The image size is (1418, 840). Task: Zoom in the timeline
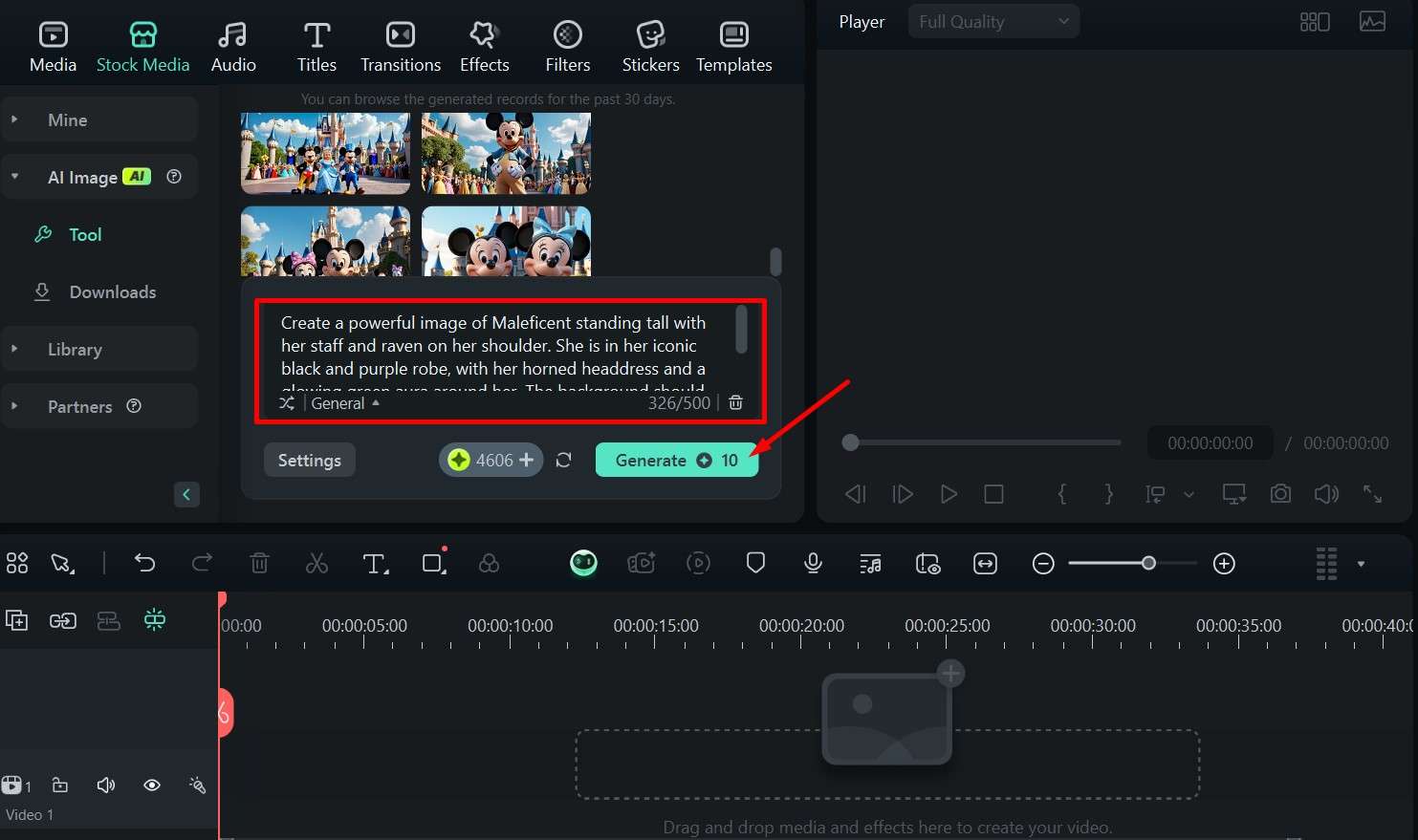pos(1224,563)
